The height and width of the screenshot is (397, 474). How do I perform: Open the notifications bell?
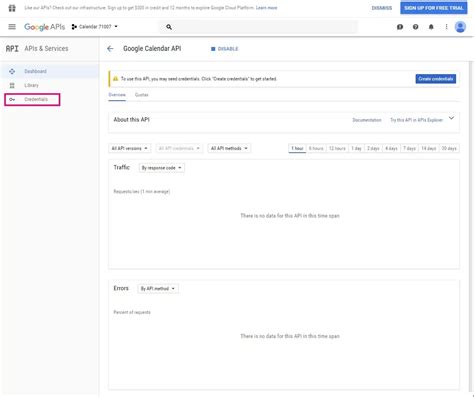tap(431, 27)
